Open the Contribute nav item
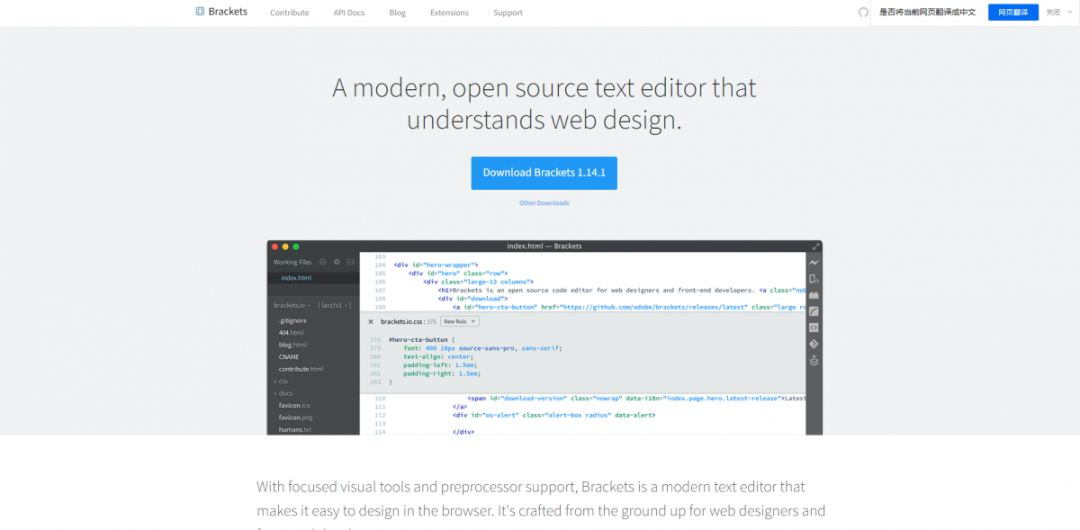Viewport: 1080px width, 530px height. pos(289,12)
